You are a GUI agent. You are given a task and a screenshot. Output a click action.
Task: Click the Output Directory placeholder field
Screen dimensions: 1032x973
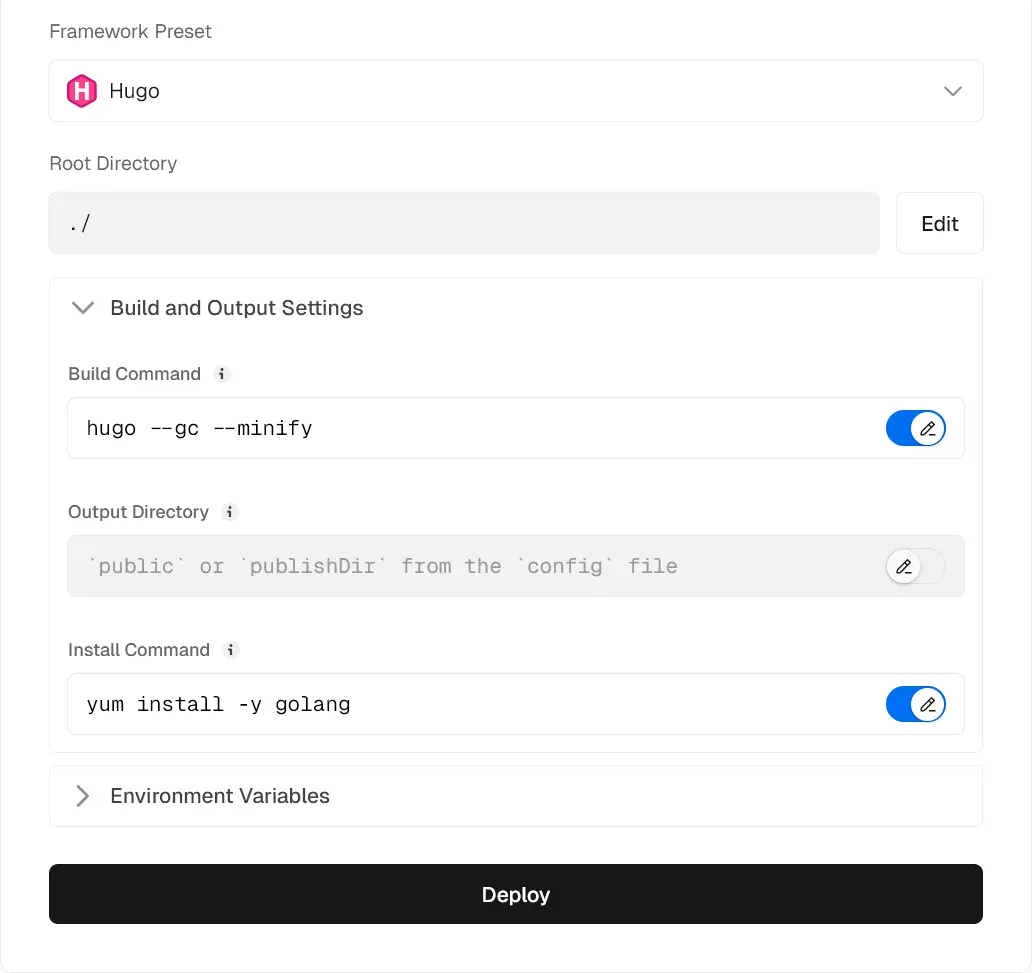point(470,567)
